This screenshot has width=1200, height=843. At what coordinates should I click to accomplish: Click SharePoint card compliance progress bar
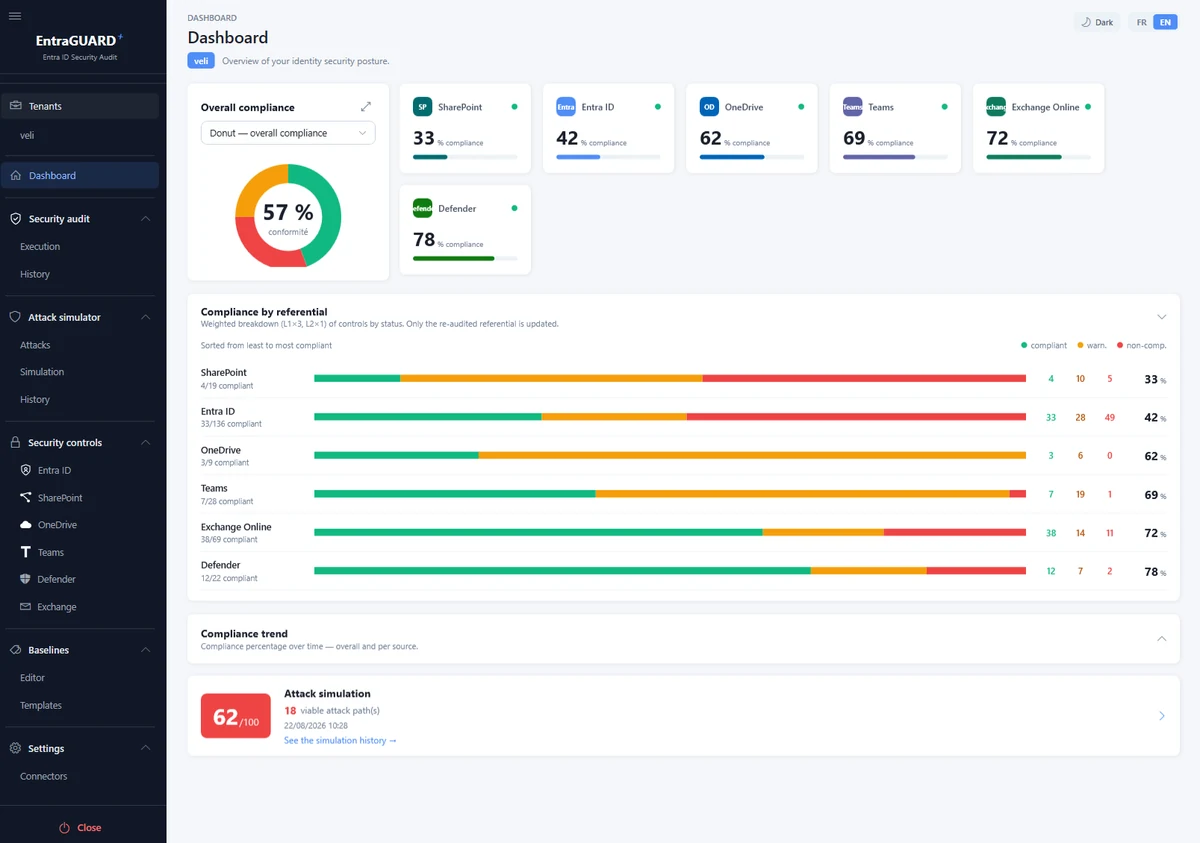pyautogui.click(x=465, y=157)
